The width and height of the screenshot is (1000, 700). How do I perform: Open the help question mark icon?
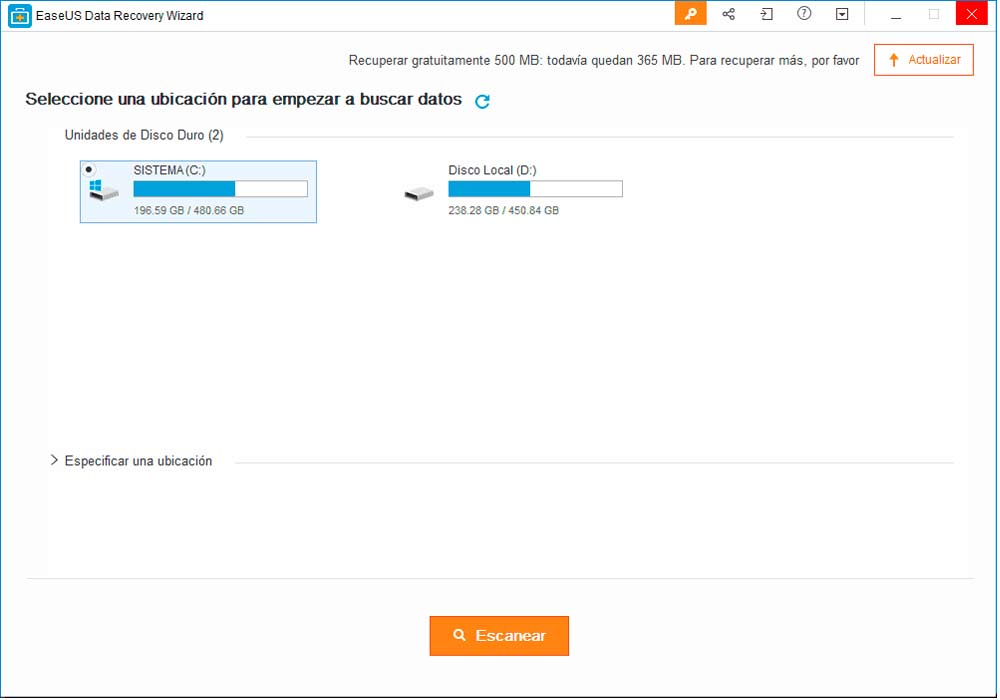tap(805, 13)
